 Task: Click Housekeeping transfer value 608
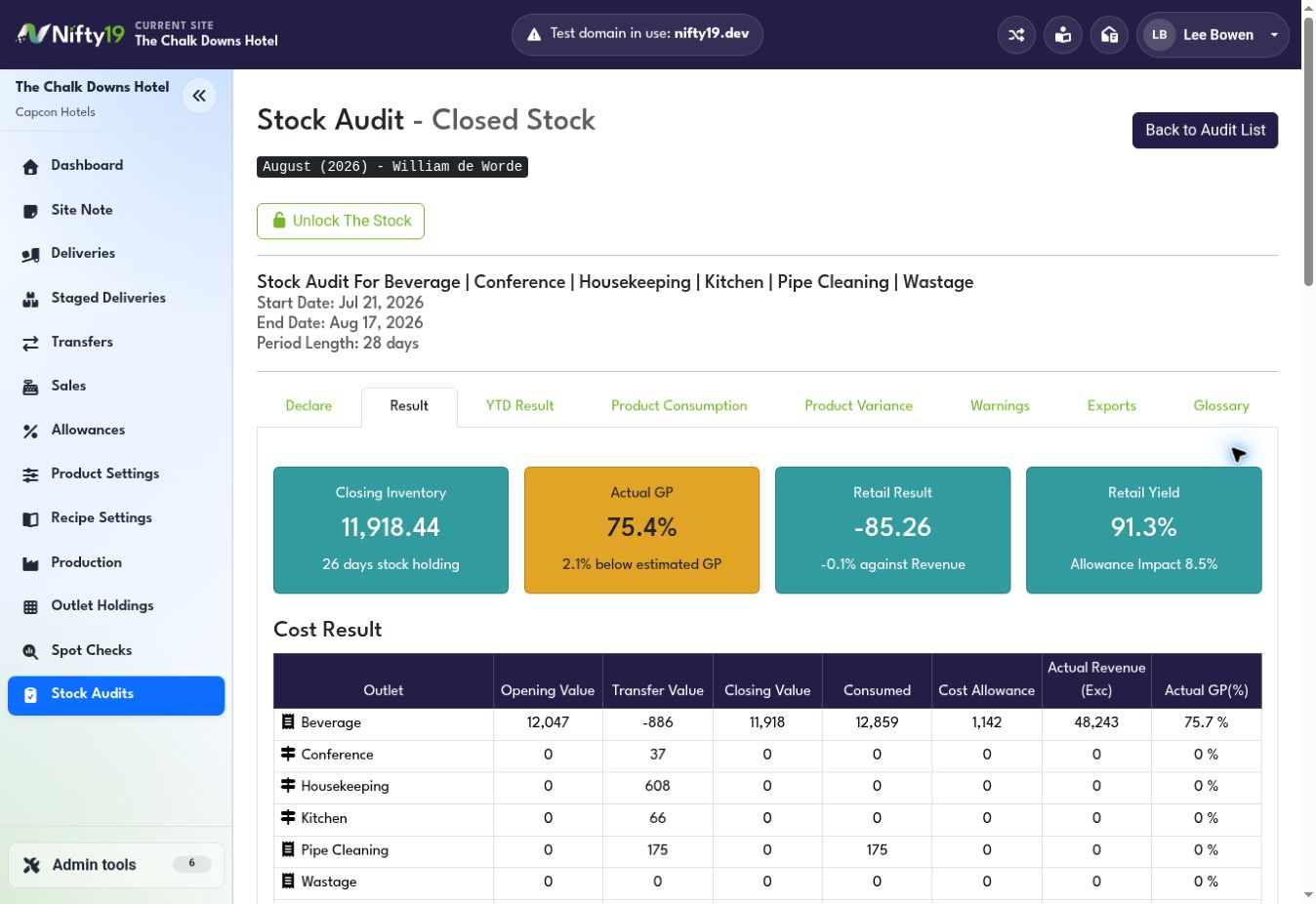coord(658,786)
